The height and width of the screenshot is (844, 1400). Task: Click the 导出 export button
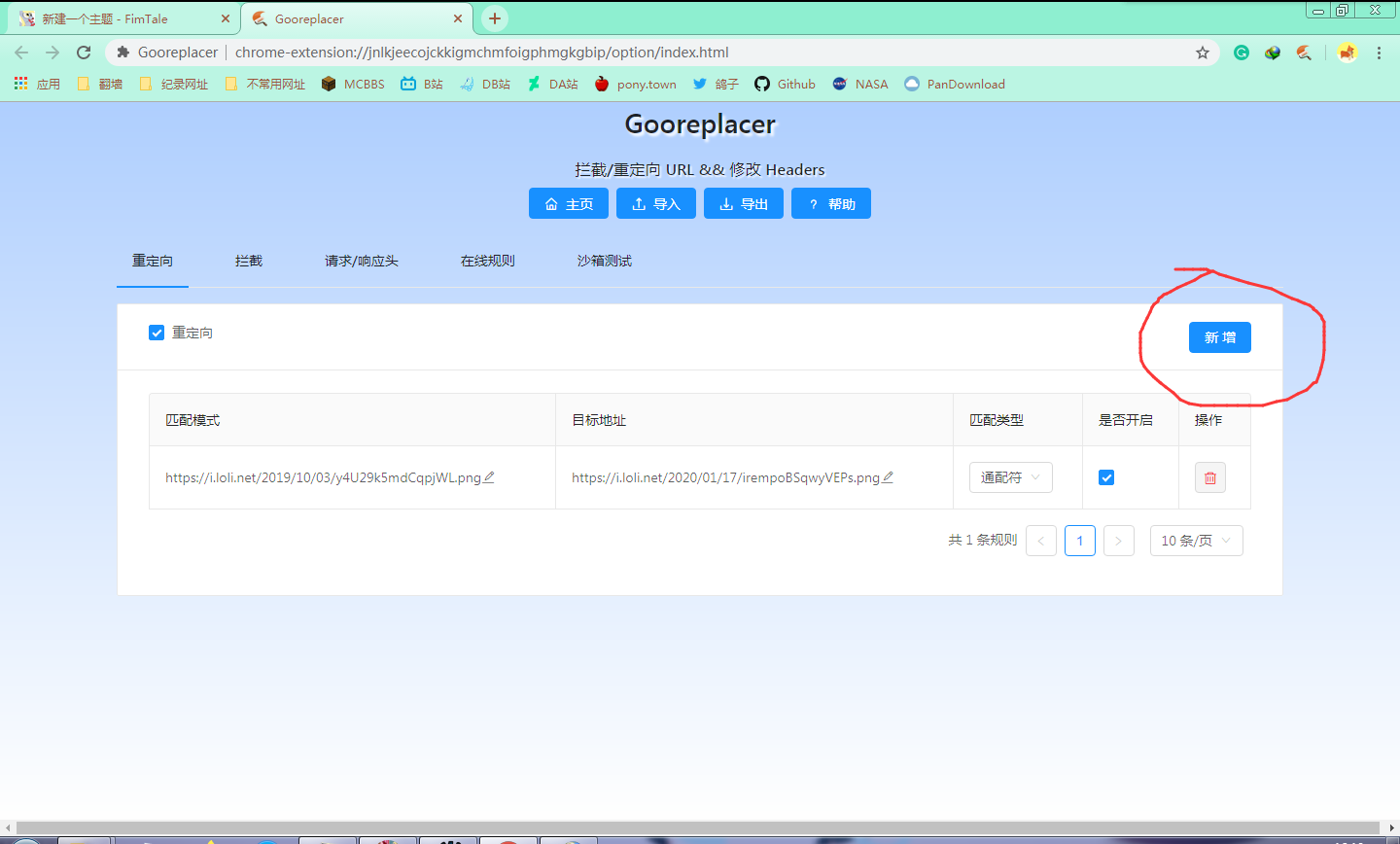(744, 204)
